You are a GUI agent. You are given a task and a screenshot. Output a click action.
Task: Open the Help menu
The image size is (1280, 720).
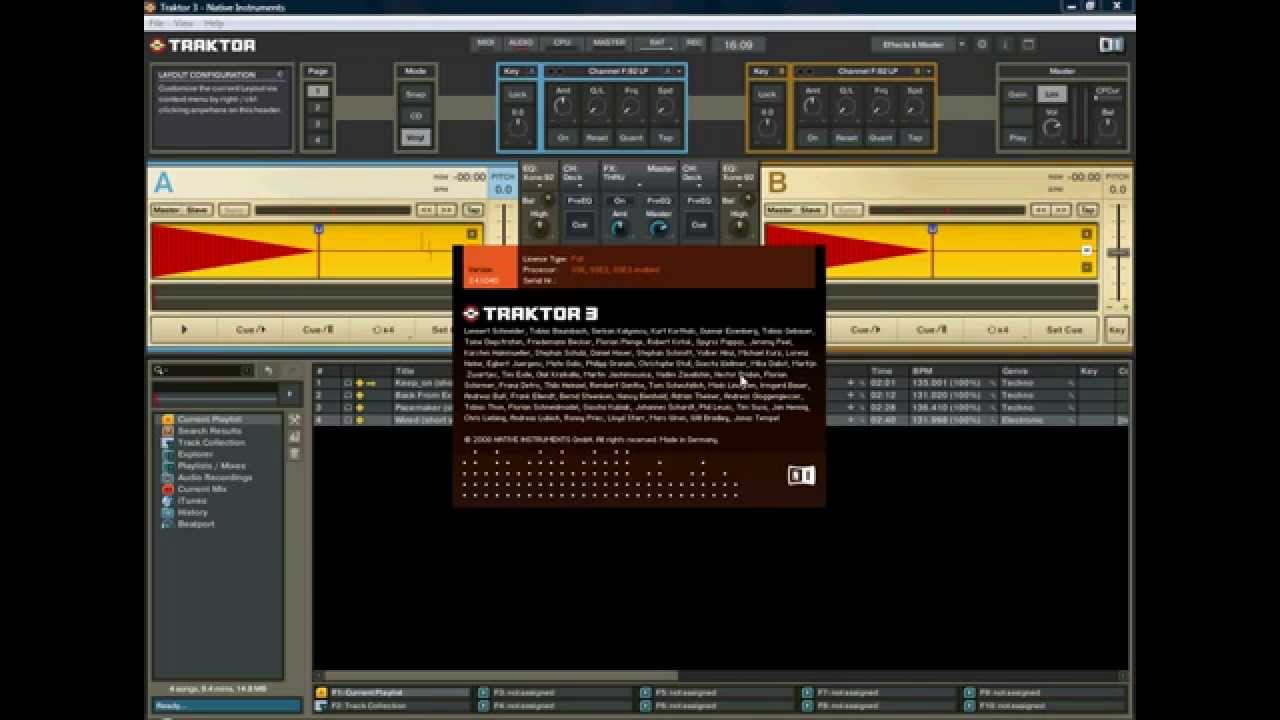click(214, 23)
